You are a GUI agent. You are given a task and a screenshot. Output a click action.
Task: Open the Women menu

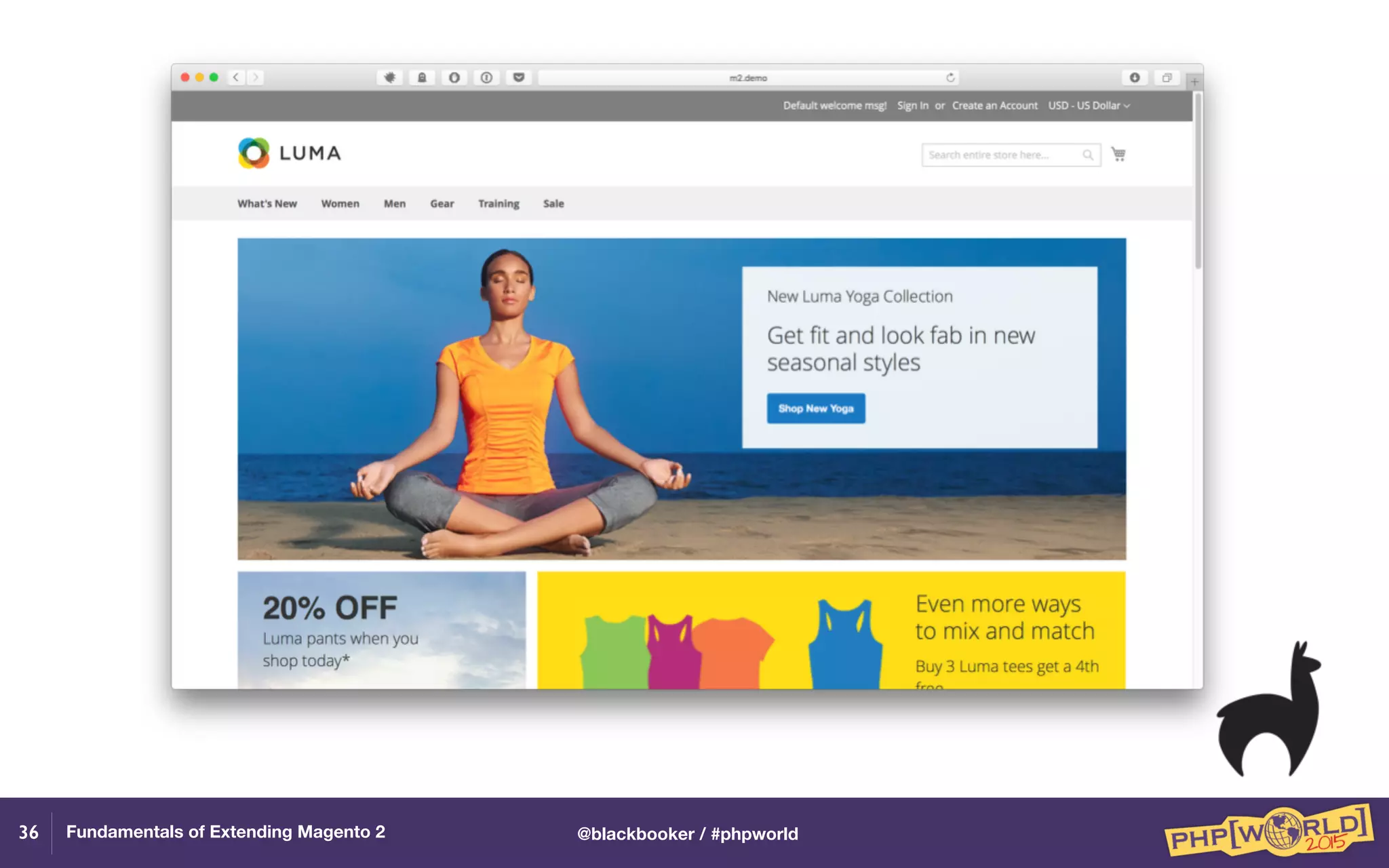(340, 203)
